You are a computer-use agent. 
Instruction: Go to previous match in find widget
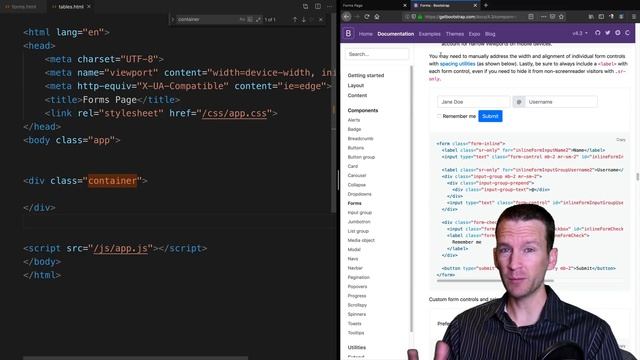295,20
